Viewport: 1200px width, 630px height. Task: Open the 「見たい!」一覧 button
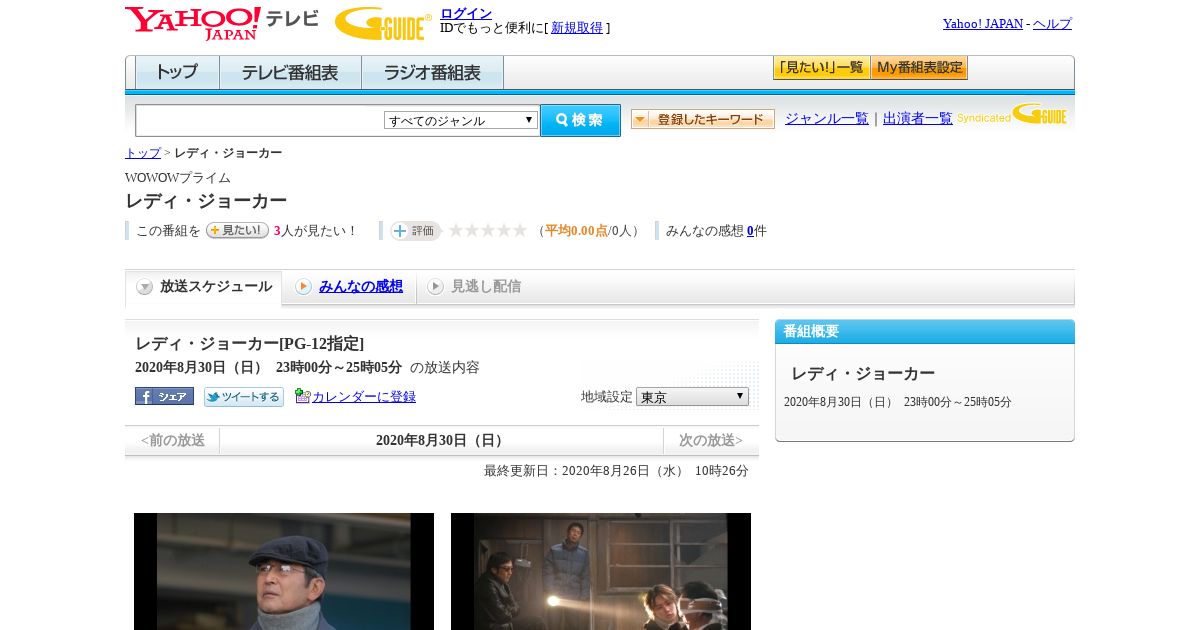point(821,68)
